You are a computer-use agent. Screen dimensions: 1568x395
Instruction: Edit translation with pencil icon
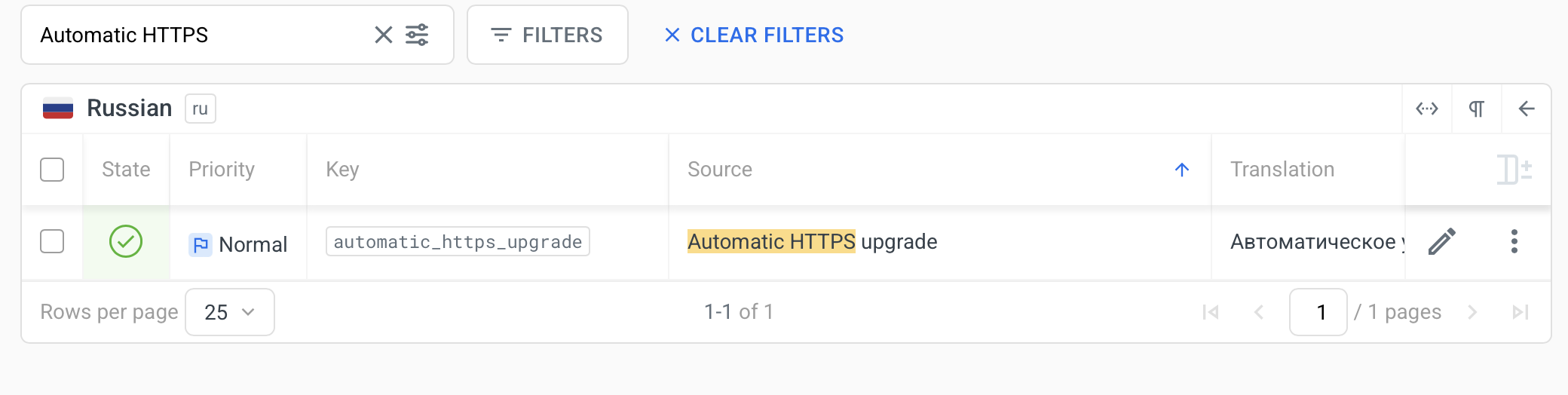1441,242
